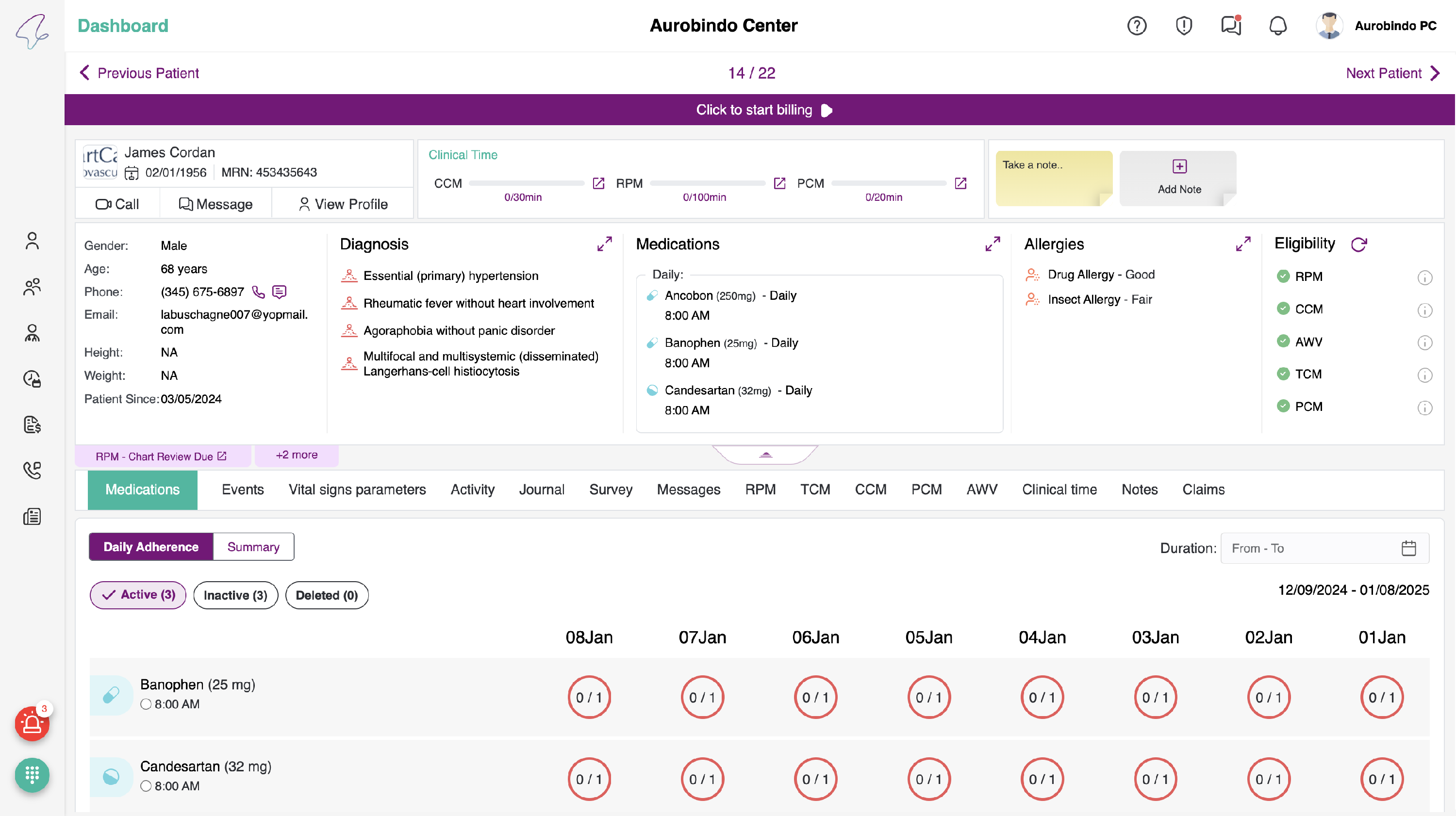This screenshot has height=816, width=1456.
Task: Expand the Medications panel
Action: tap(993, 244)
